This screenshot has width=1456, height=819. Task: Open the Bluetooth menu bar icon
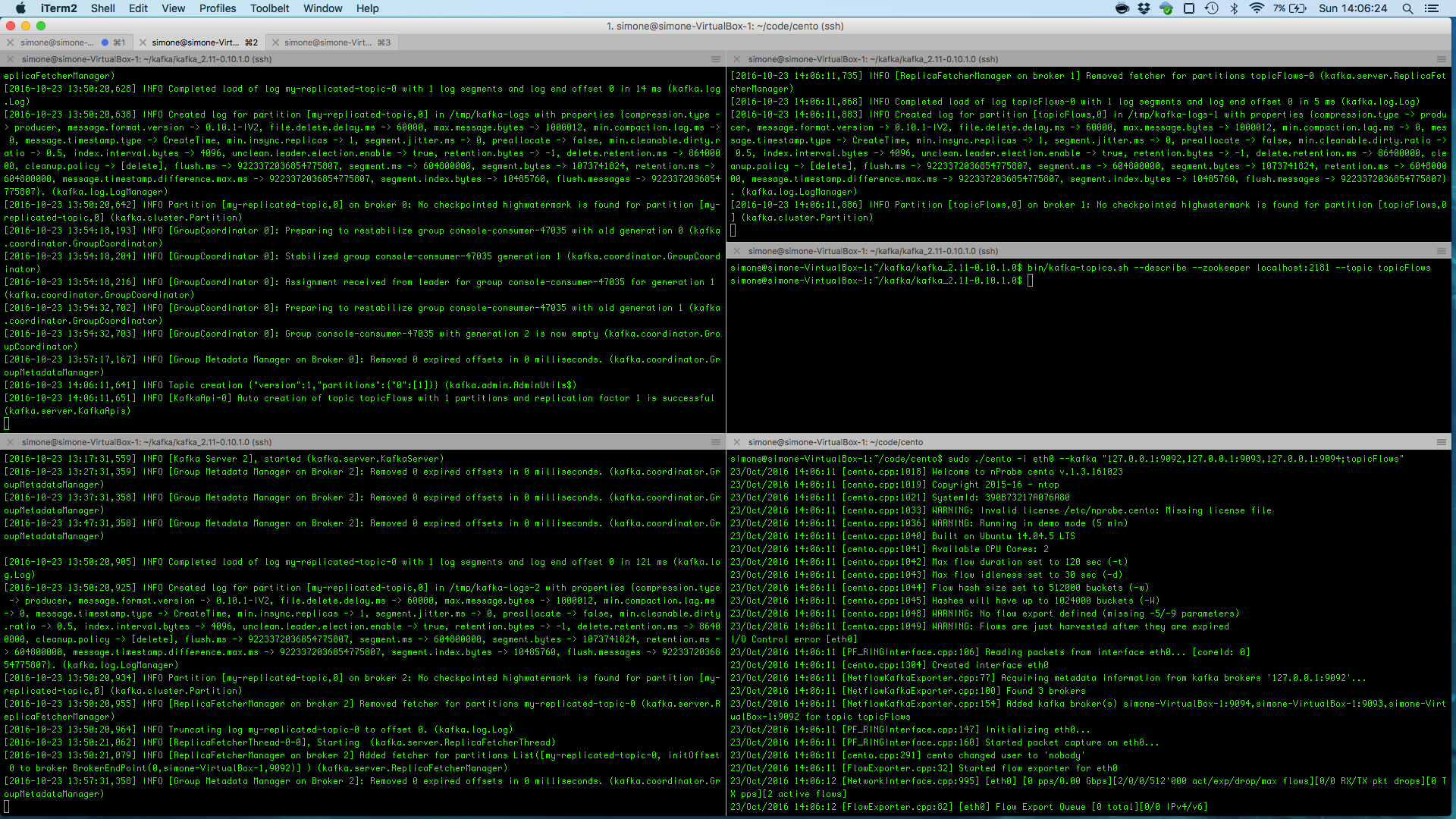1234,8
